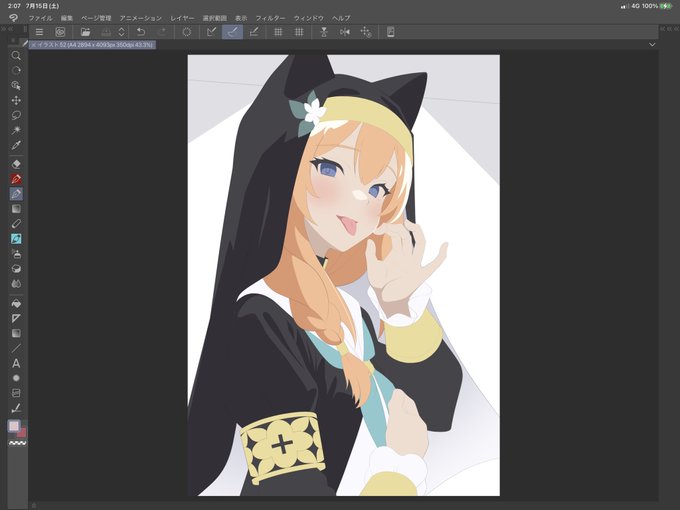Select the Operation object tool
Viewport: 680px width, 510px height.
(x=16, y=85)
